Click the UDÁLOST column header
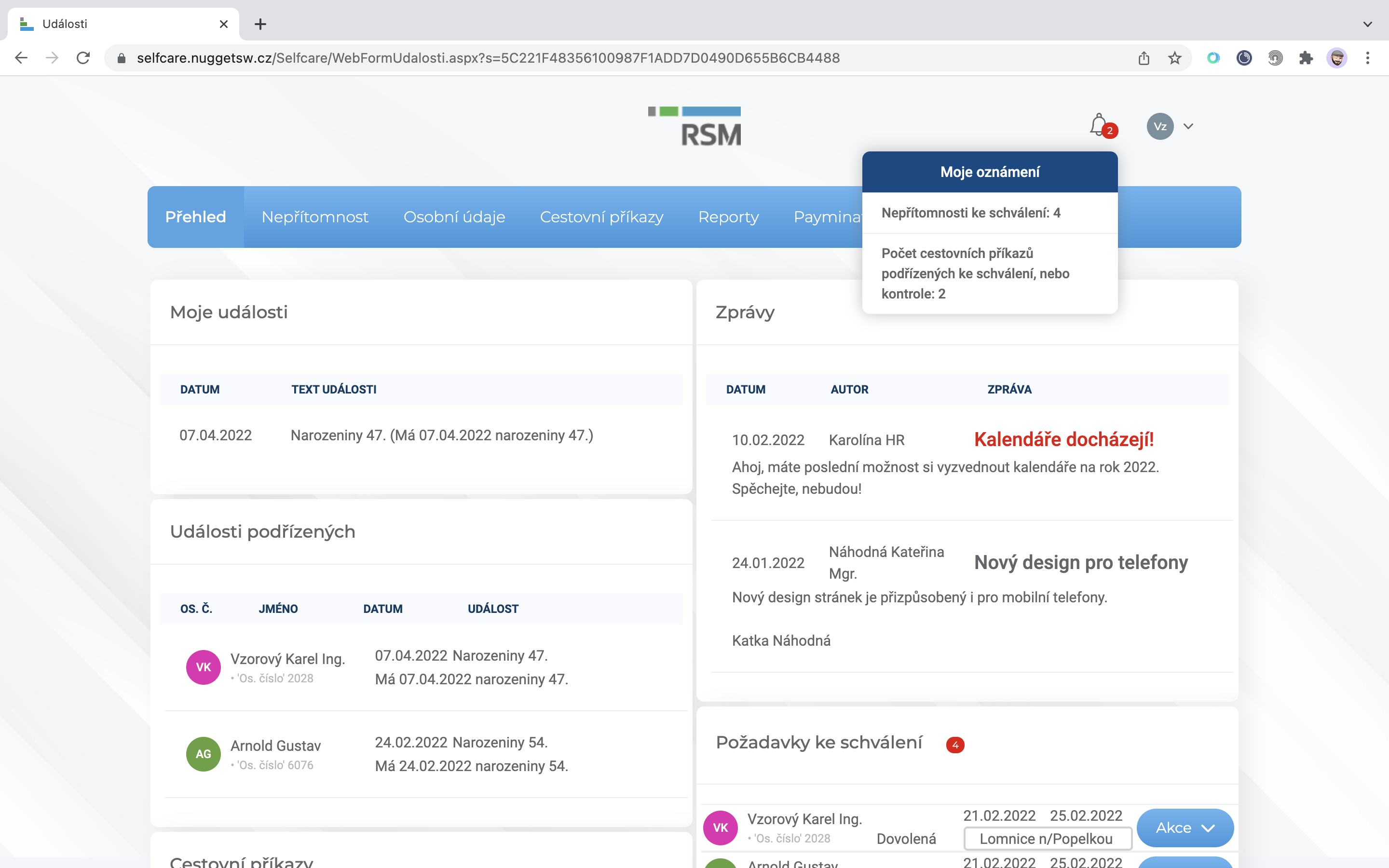The image size is (1389, 868). [493, 609]
